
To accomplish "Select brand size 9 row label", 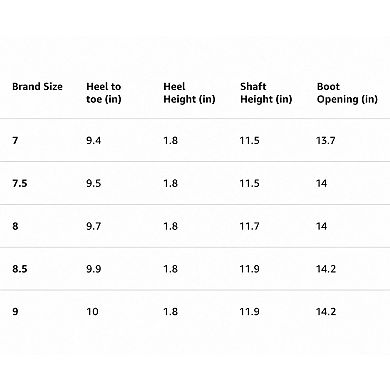I will [x=15, y=312].
